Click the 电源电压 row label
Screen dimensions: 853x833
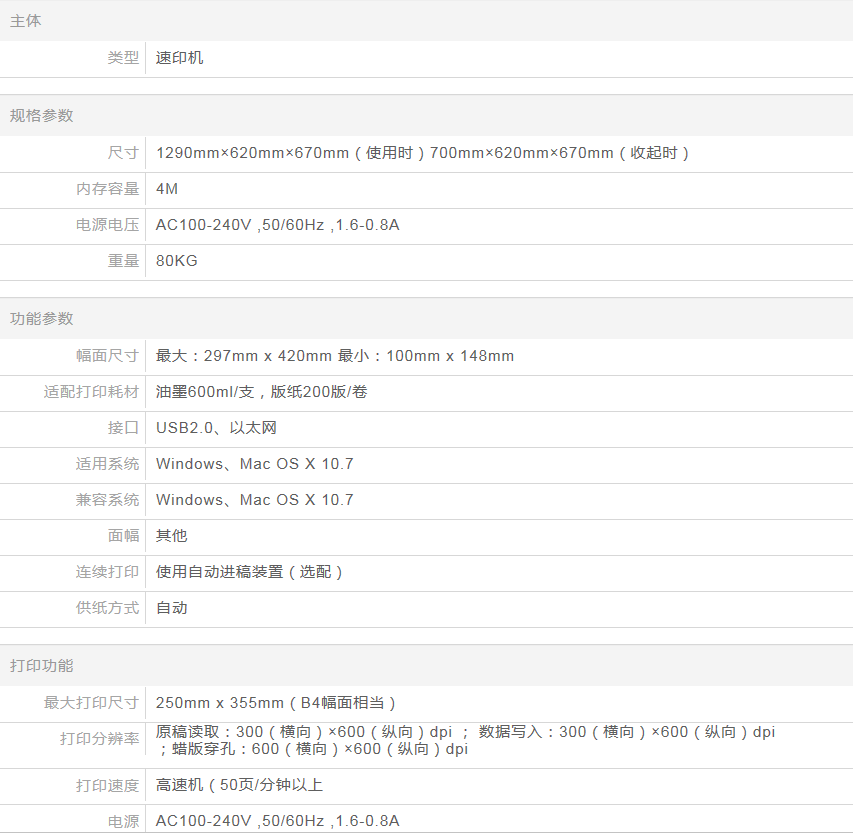coord(108,225)
